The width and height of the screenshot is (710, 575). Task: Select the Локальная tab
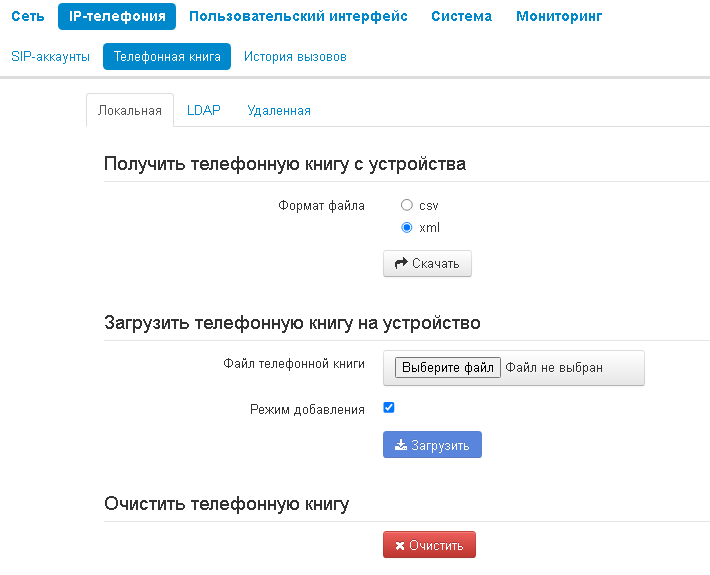[130, 110]
